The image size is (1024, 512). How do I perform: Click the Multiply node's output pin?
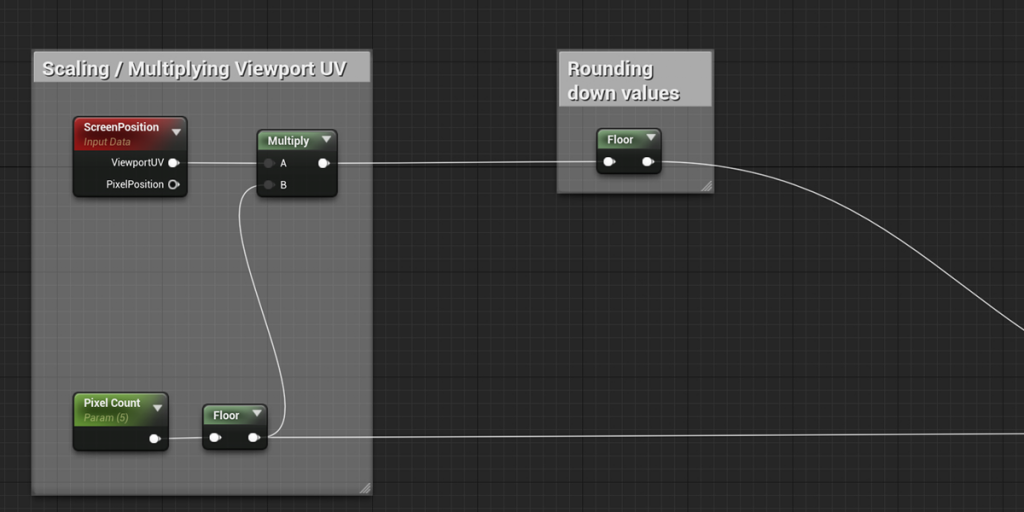pyautogui.click(x=323, y=163)
